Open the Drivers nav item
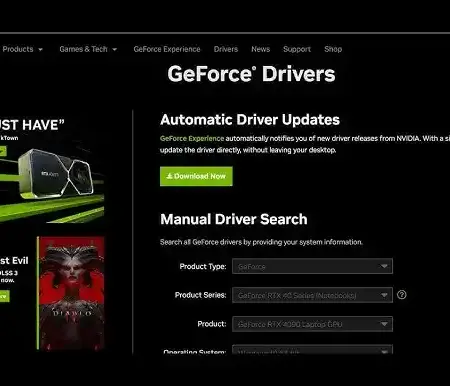The image size is (450, 386). click(x=226, y=49)
